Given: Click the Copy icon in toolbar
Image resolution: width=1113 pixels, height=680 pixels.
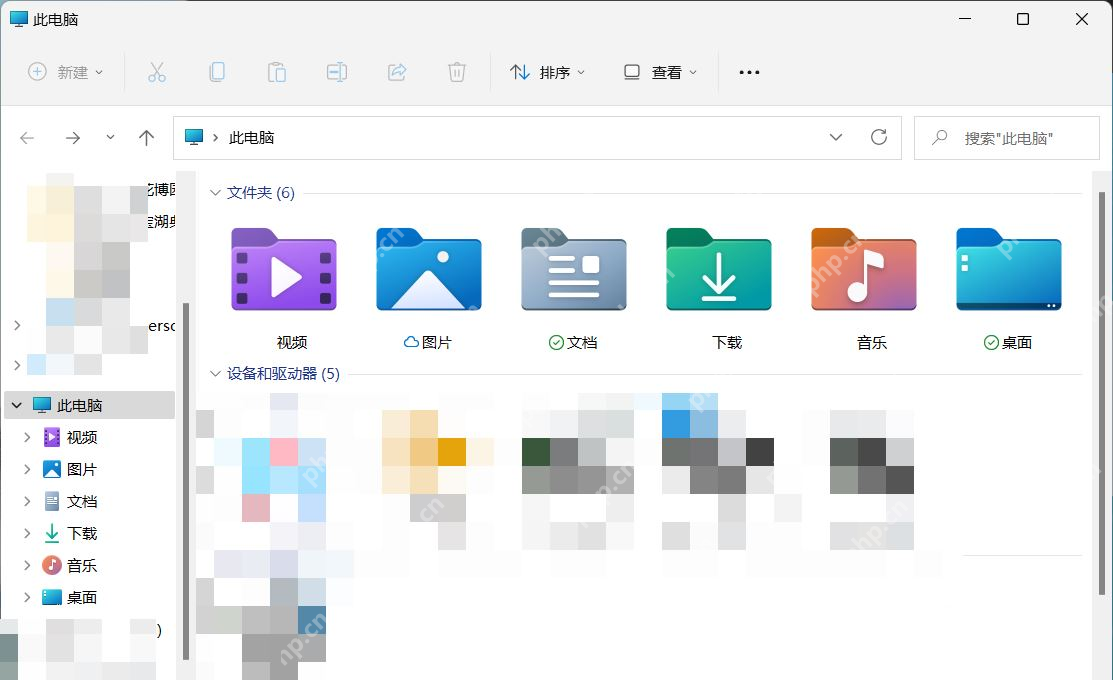Looking at the screenshot, I should coord(217,72).
